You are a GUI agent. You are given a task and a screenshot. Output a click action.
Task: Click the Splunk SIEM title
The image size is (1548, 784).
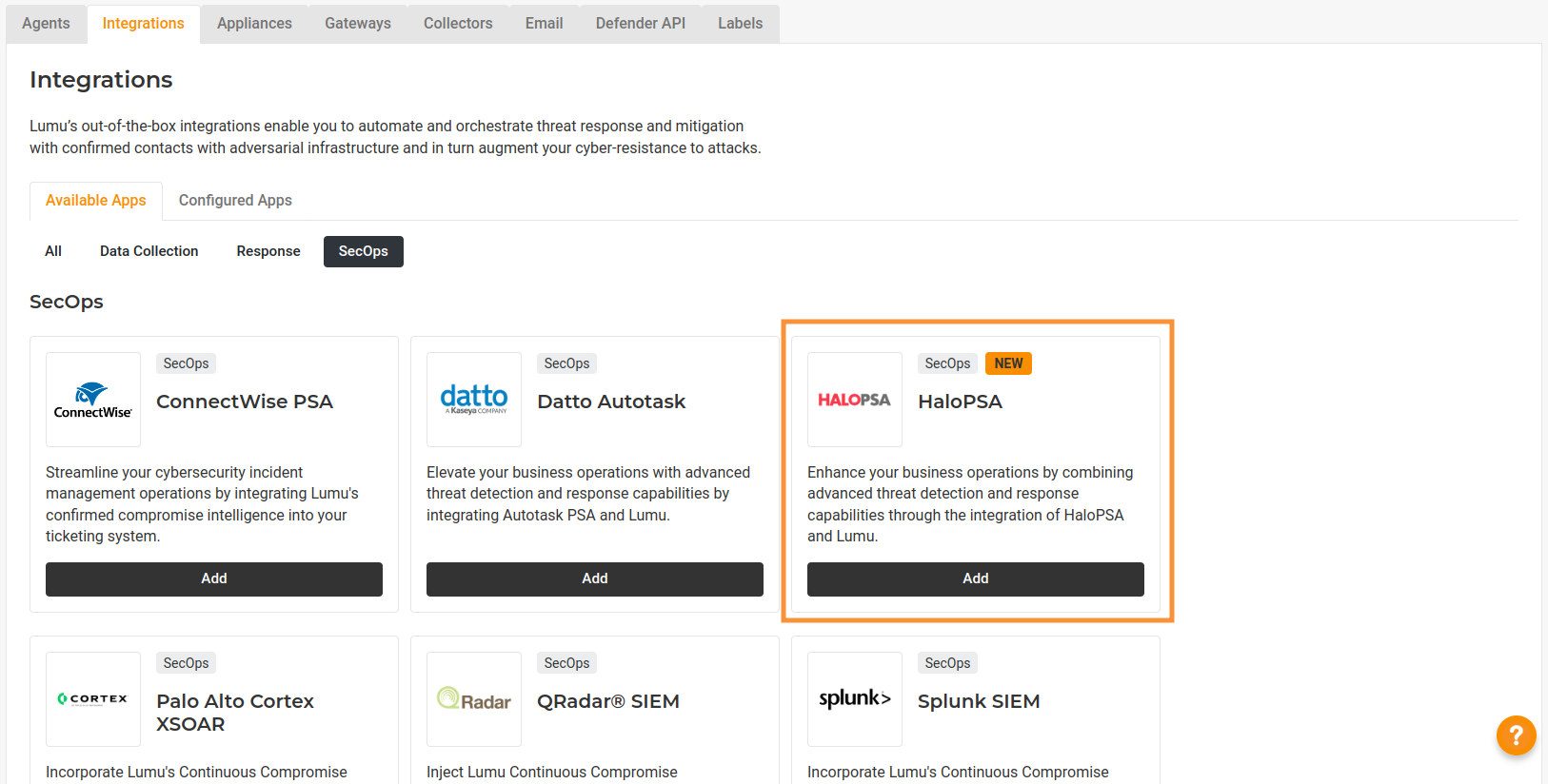(x=979, y=701)
